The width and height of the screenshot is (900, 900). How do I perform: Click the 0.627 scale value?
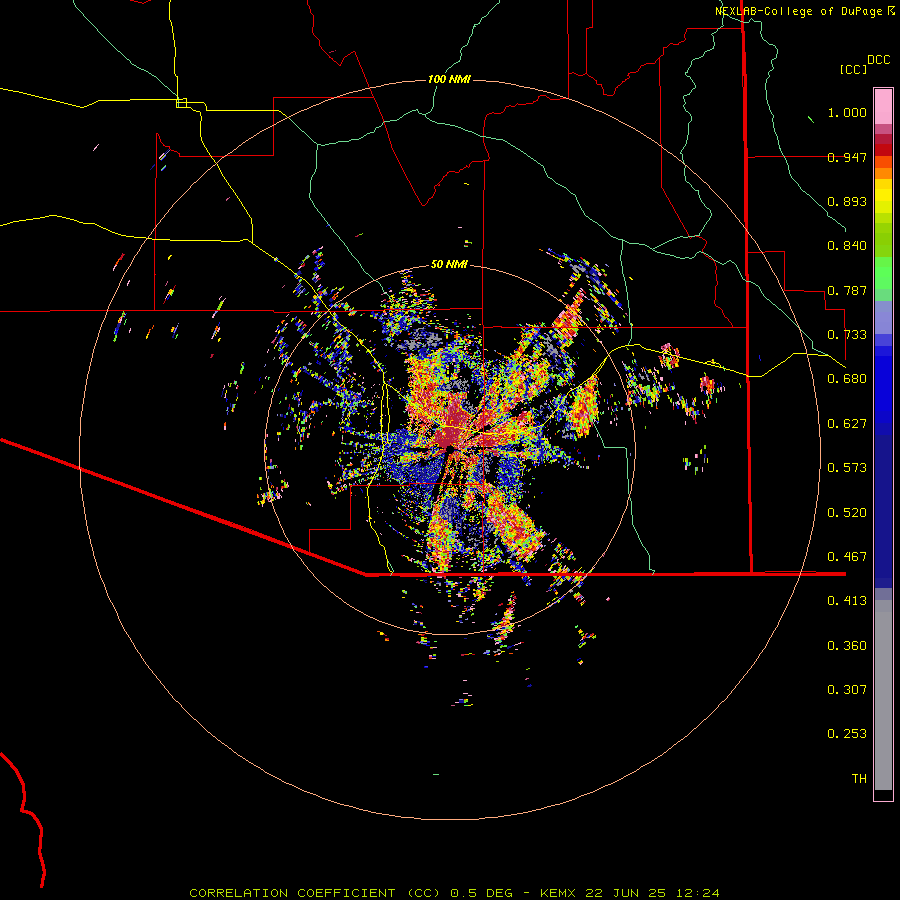point(847,424)
